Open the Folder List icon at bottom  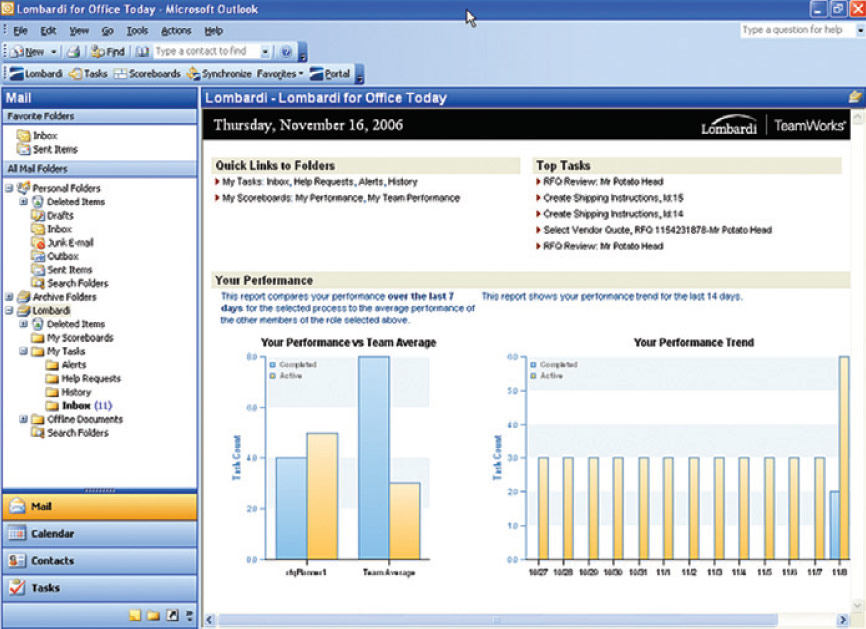(x=153, y=615)
